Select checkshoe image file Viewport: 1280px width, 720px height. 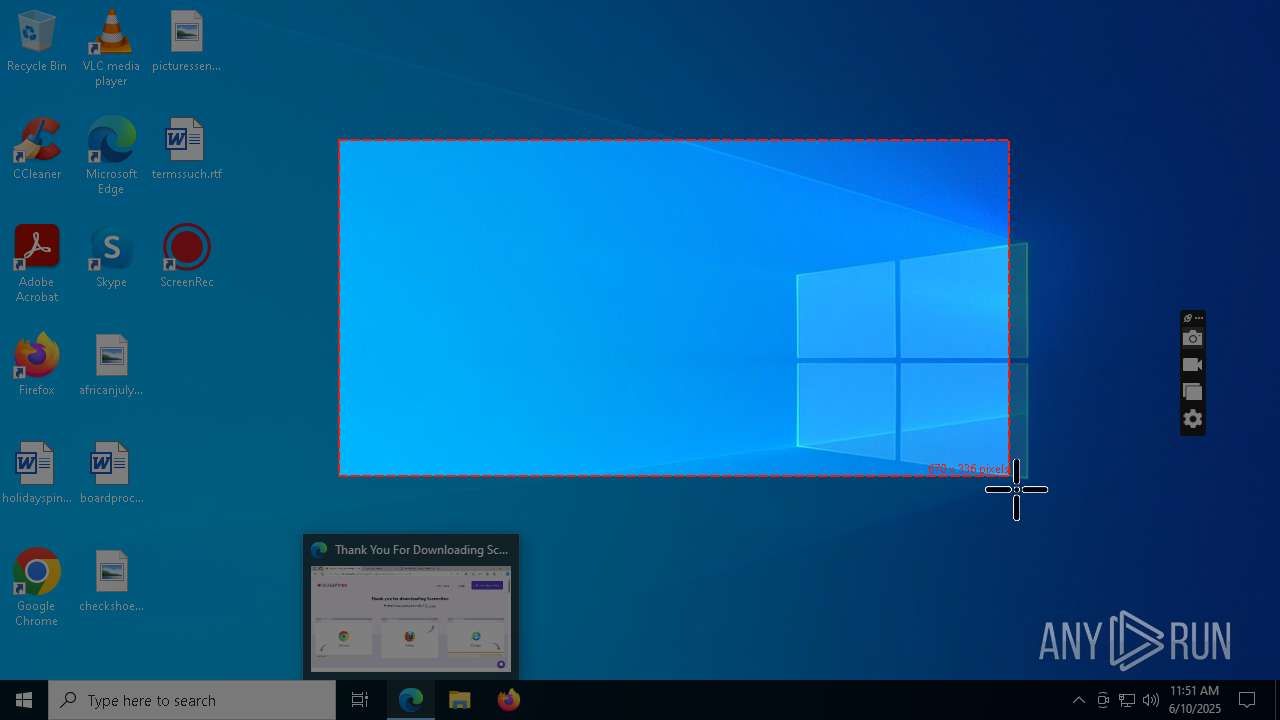tap(111, 582)
